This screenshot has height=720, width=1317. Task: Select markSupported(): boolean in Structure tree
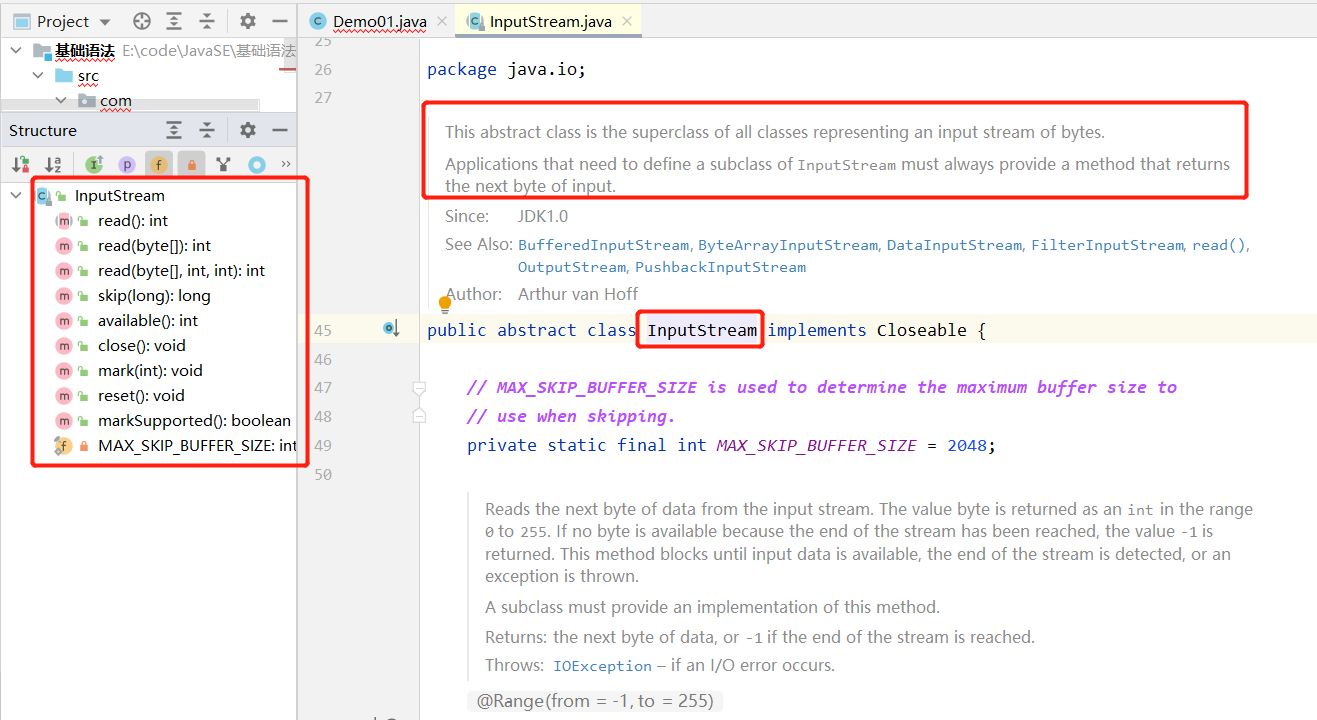click(194, 420)
